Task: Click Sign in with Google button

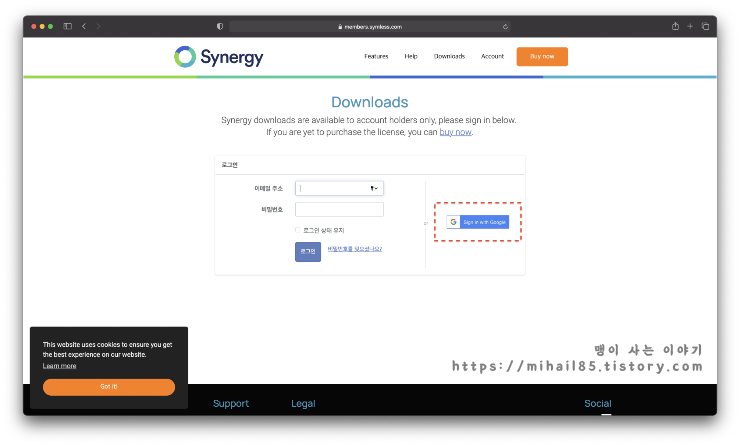Action: tap(478, 222)
